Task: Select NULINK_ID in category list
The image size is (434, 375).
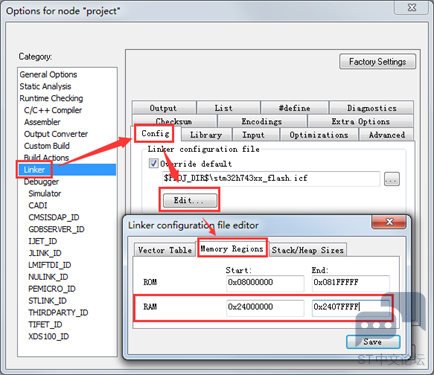Action: tap(48, 277)
